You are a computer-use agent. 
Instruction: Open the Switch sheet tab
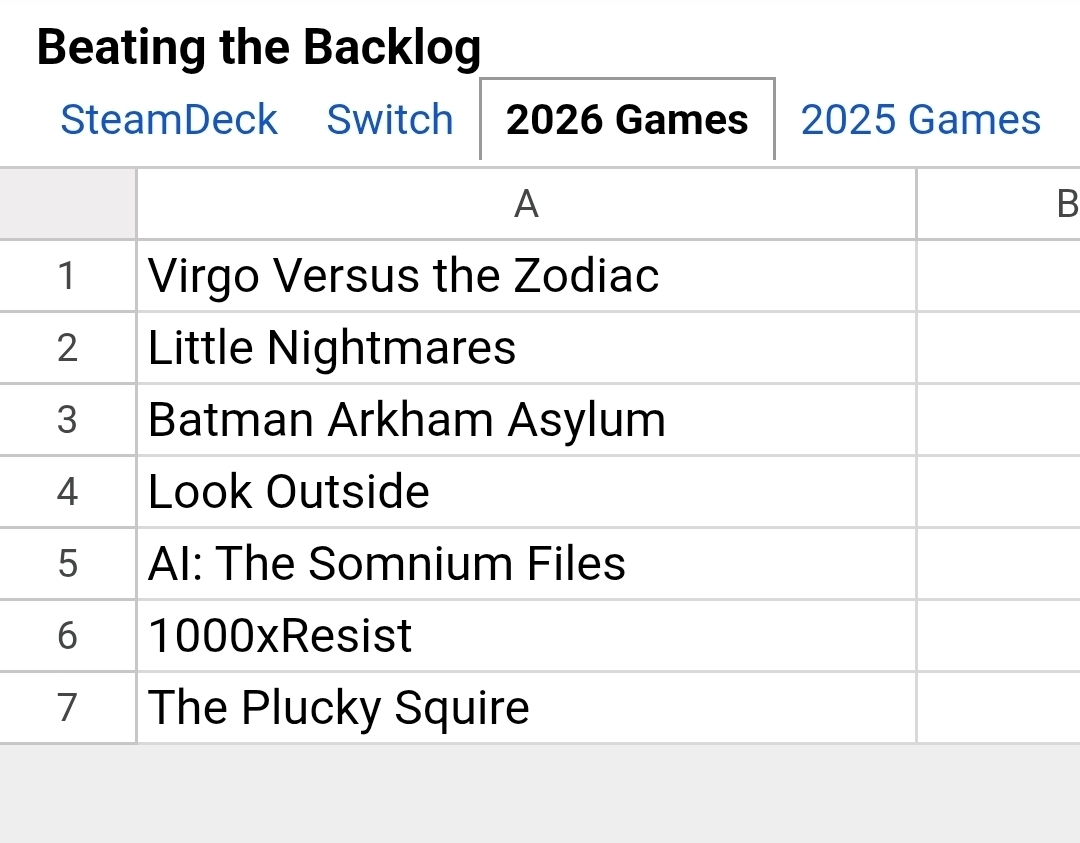(390, 120)
